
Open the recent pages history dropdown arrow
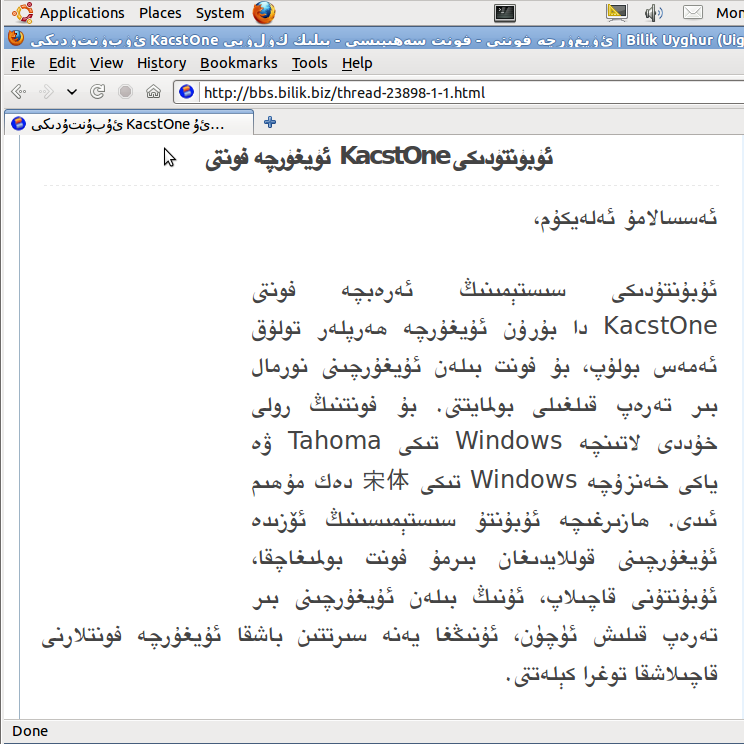tap(72, 92)
